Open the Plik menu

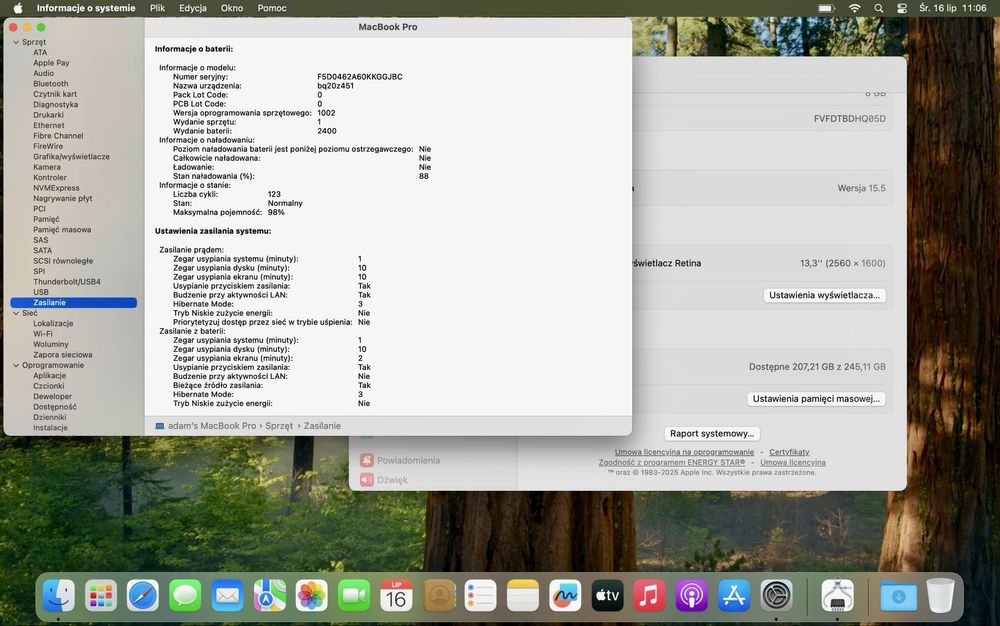[x=158, y=8]
